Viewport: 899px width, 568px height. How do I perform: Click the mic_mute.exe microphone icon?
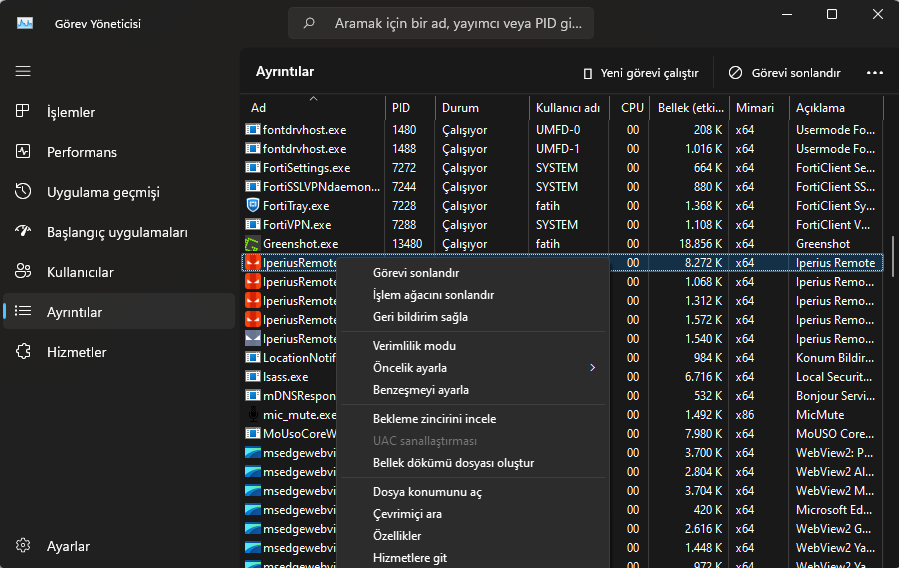[x=252, y=414]
